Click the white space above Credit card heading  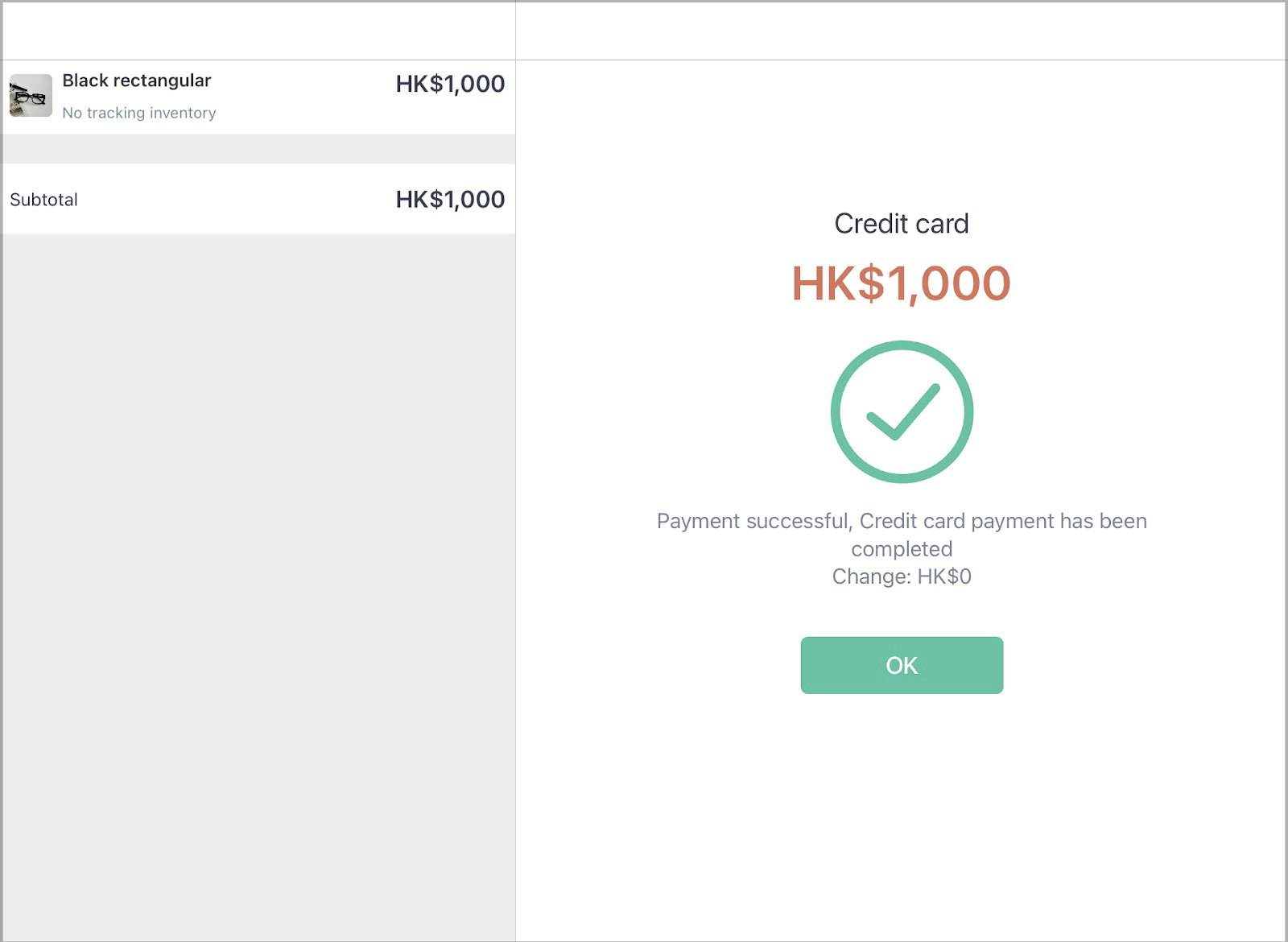(902, 133)
